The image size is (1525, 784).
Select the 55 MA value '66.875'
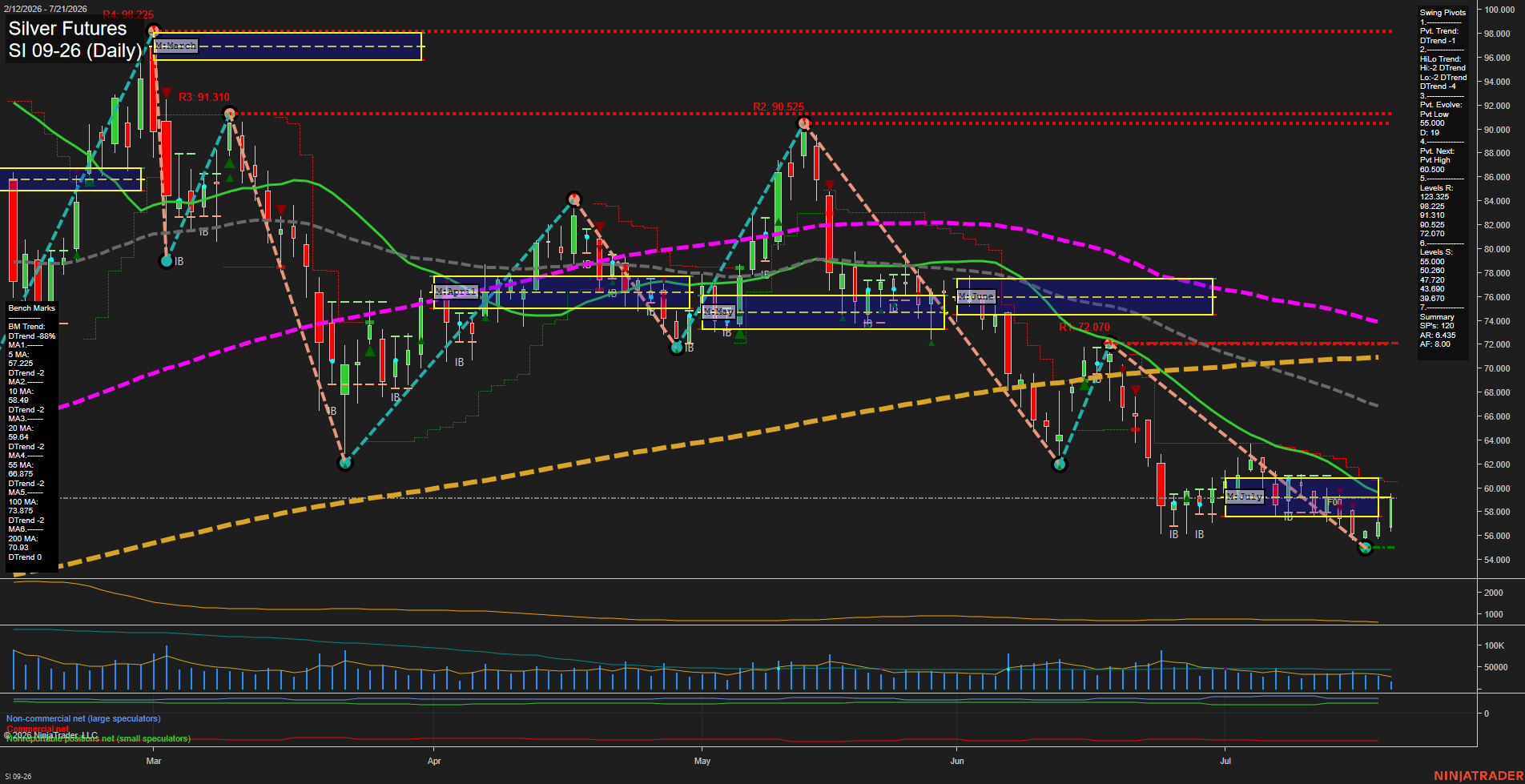(x=21, y=474)
